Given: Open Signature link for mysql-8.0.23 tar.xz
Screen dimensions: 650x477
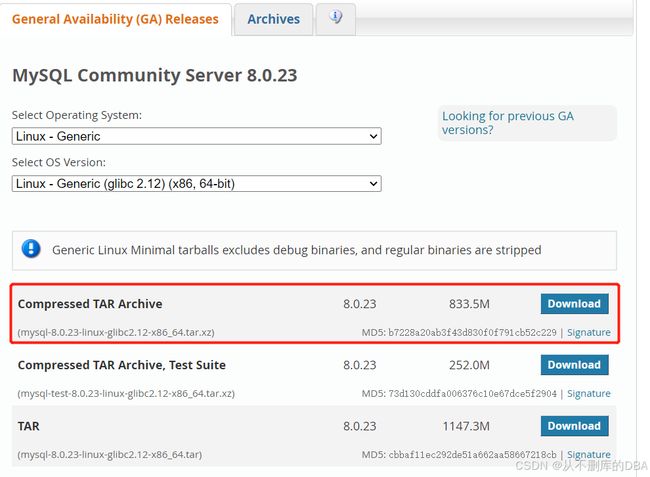Looking at the screenshot, I should pos(589,332).
